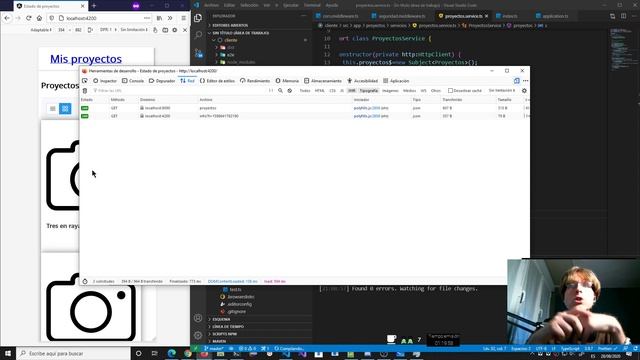Filter network requests by Tipografía

(369, 91)
